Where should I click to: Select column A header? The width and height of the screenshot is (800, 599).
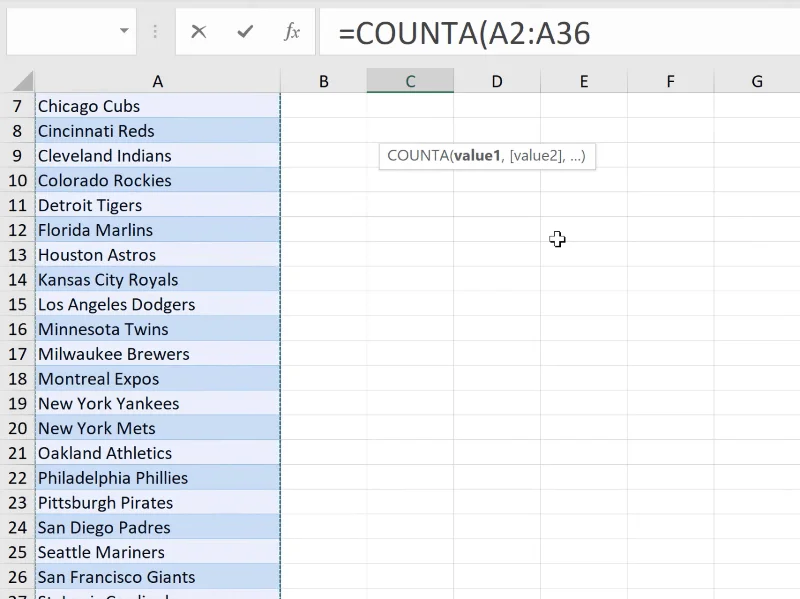pyautogui.click(x=158, y=81)
